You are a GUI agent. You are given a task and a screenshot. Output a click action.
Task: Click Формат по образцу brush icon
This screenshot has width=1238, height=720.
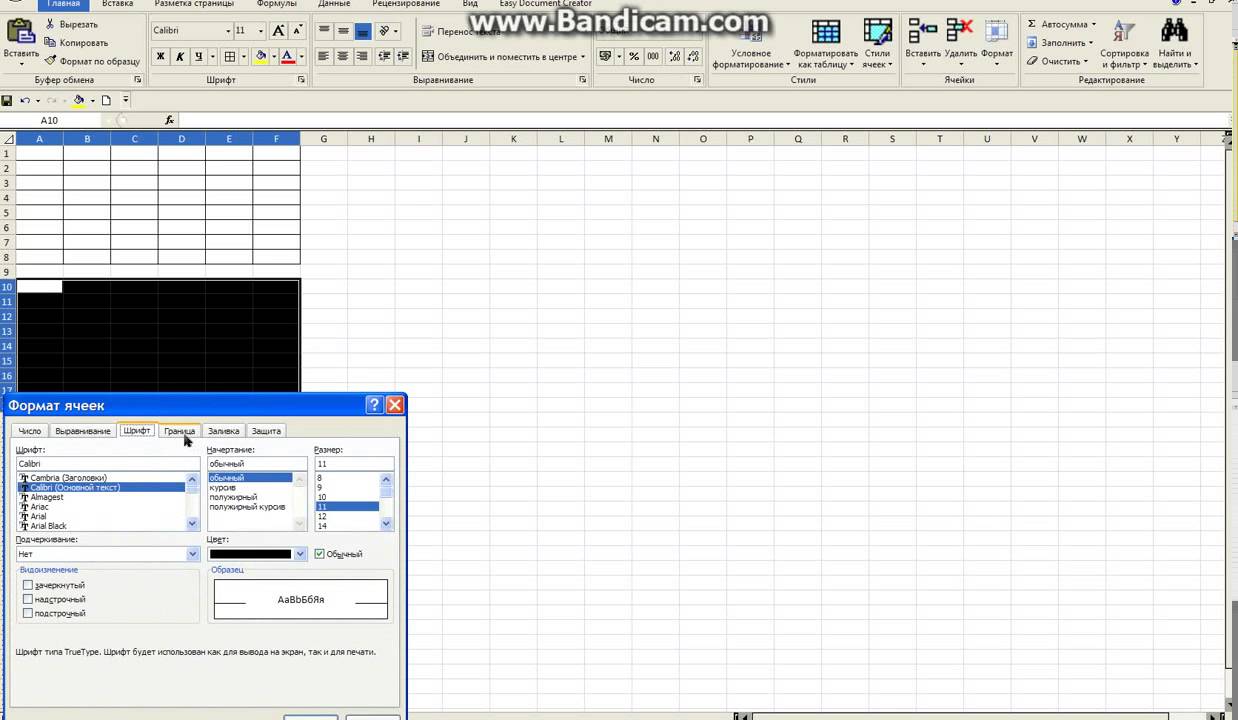(x=50, y=61)
